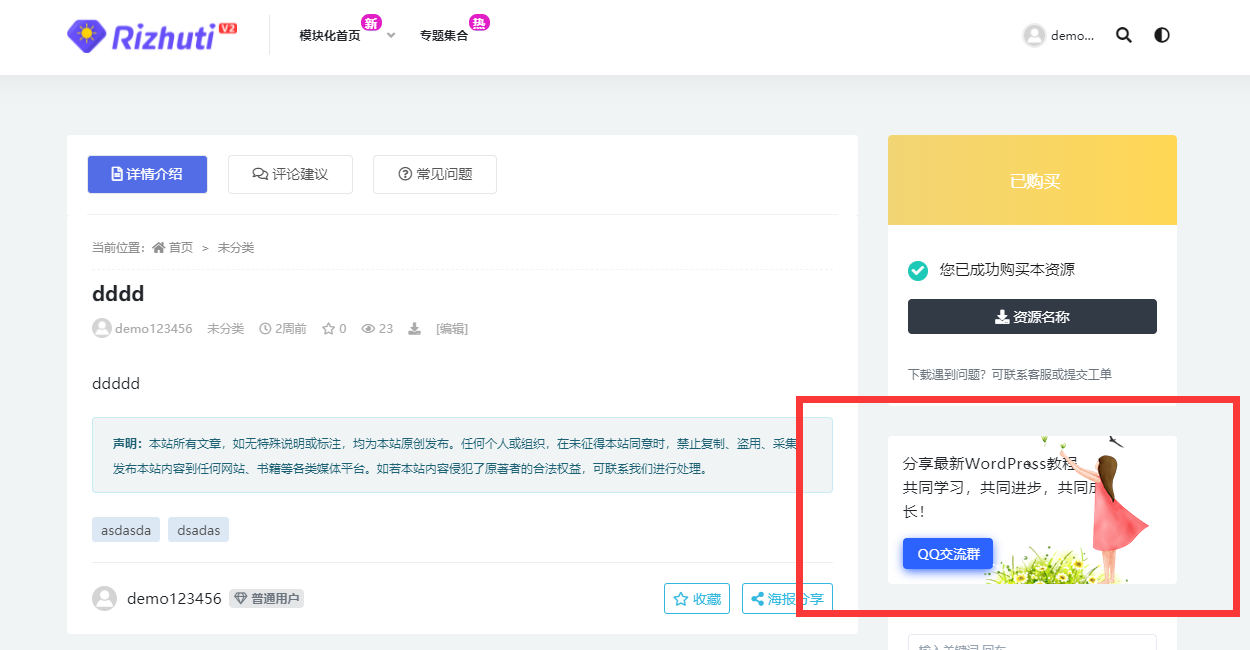Open the [编辑] edit link
This screenshot has height=650, width=1250.
[451, 329]
